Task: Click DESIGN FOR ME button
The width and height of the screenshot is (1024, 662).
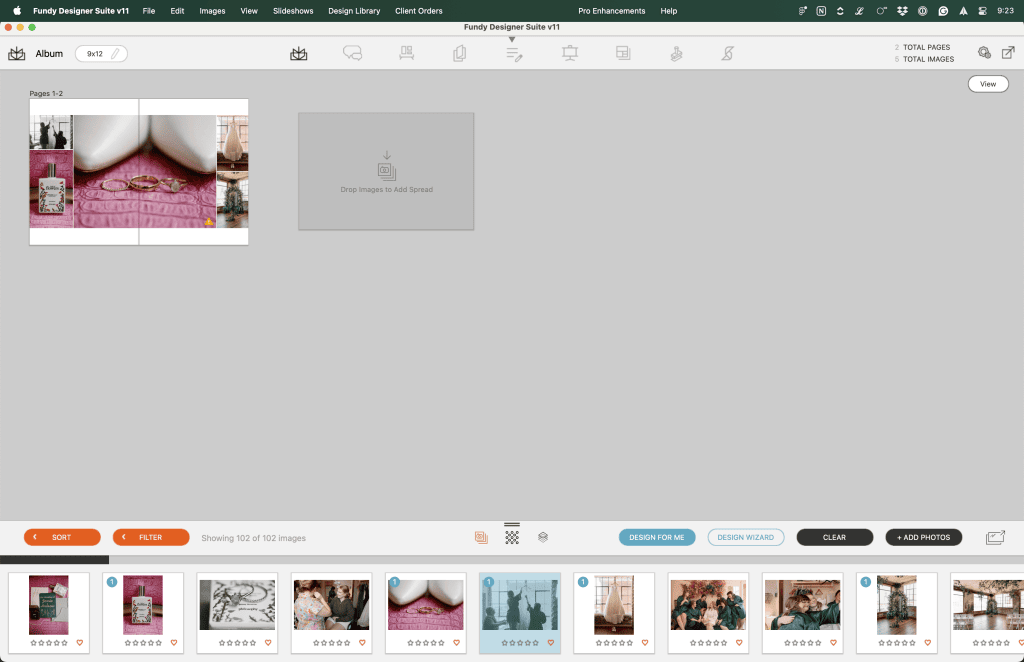Action: [657, 537]
